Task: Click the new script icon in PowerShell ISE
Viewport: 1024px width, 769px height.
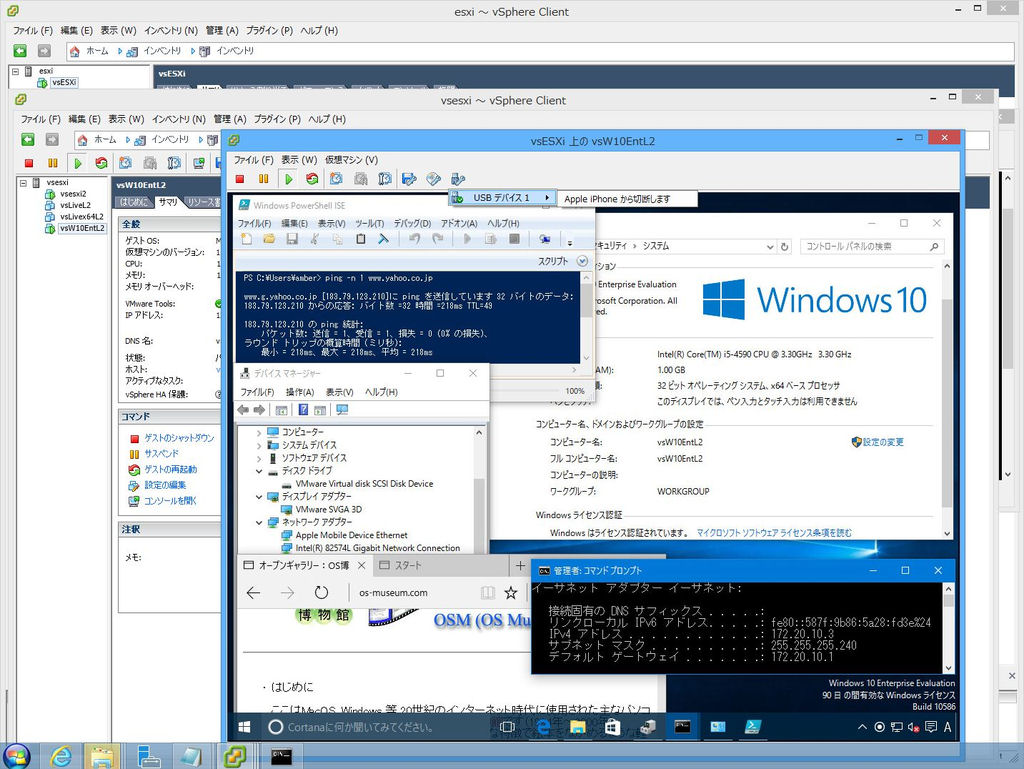Action: pyautogui.click(x=246, y=240)
